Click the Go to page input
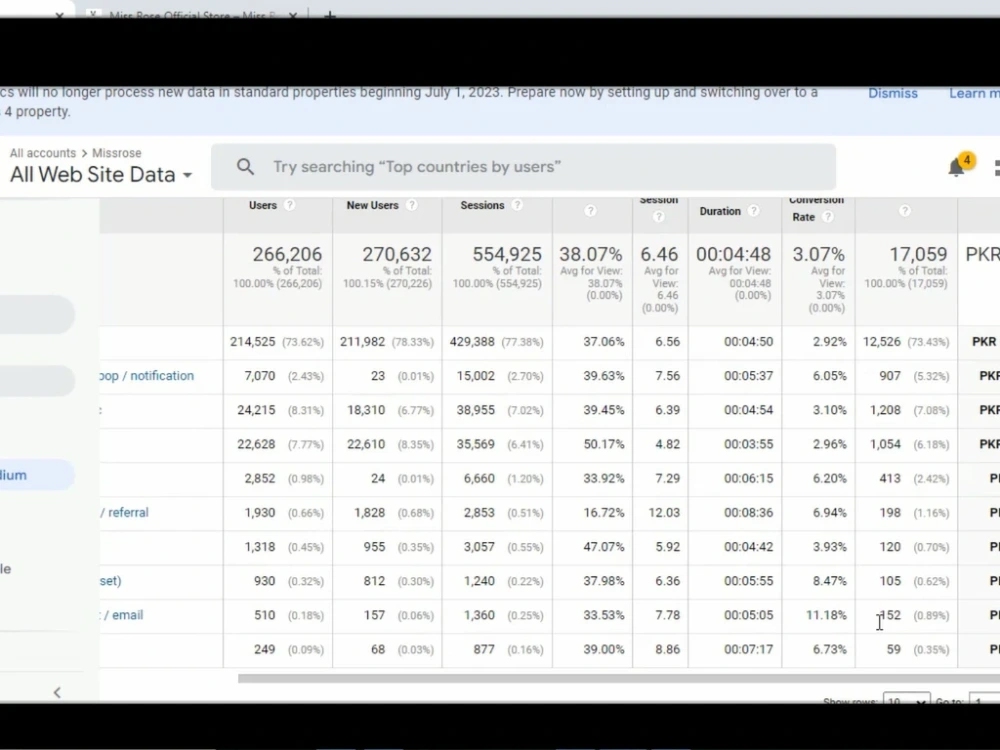1000x750 pixels. click(984, 700)
